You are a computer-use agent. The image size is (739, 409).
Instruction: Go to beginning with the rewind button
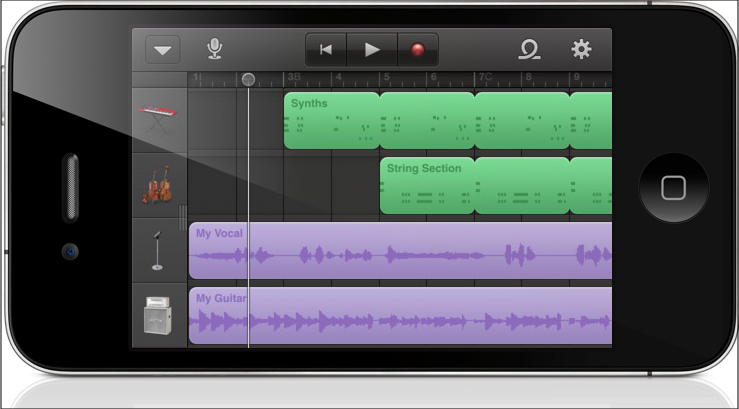(x=326, y=49)
